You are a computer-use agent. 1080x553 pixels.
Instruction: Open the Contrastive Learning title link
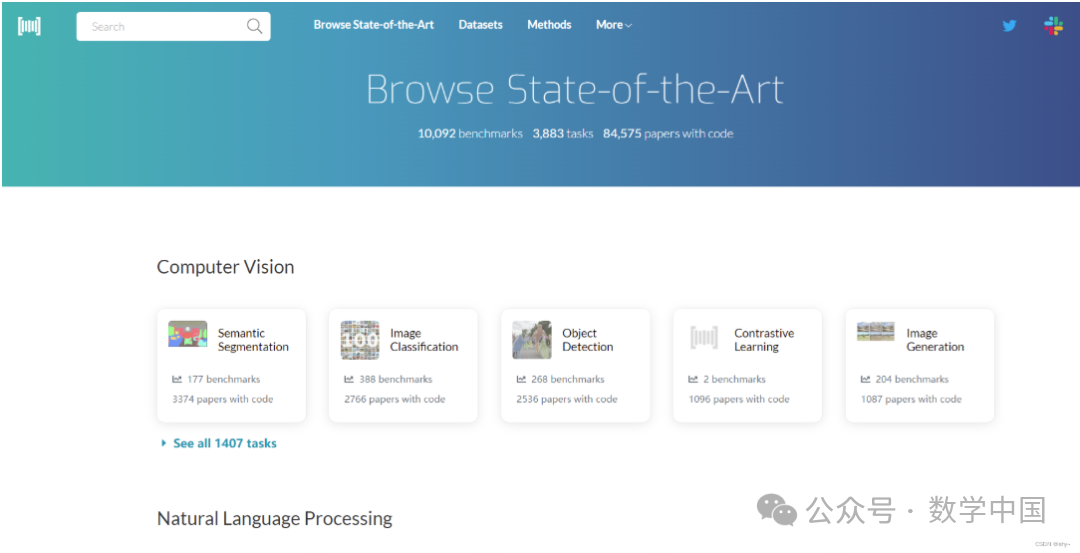[764, 340]
